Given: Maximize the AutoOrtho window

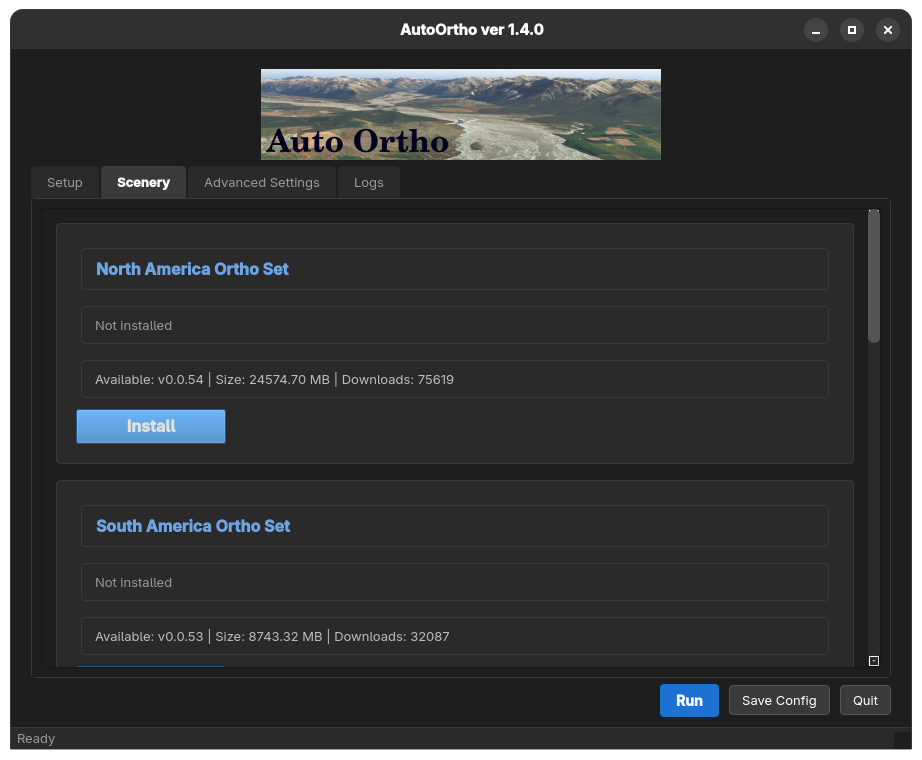Looking at the screenshot, I should click(852, 30).
